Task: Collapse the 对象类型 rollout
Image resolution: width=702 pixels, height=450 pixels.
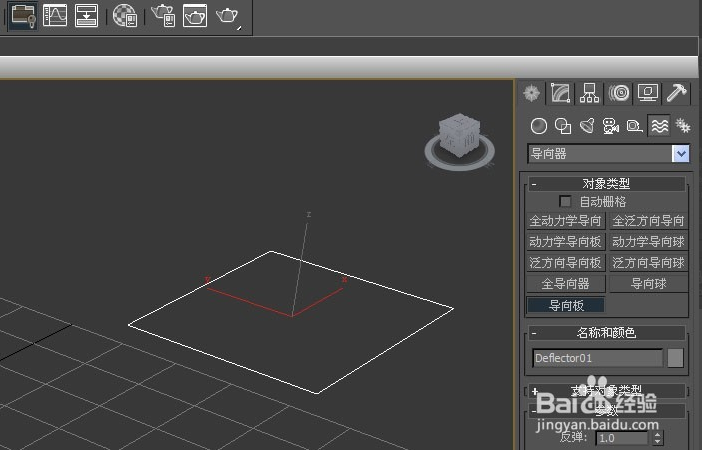Action: point(606,184)
